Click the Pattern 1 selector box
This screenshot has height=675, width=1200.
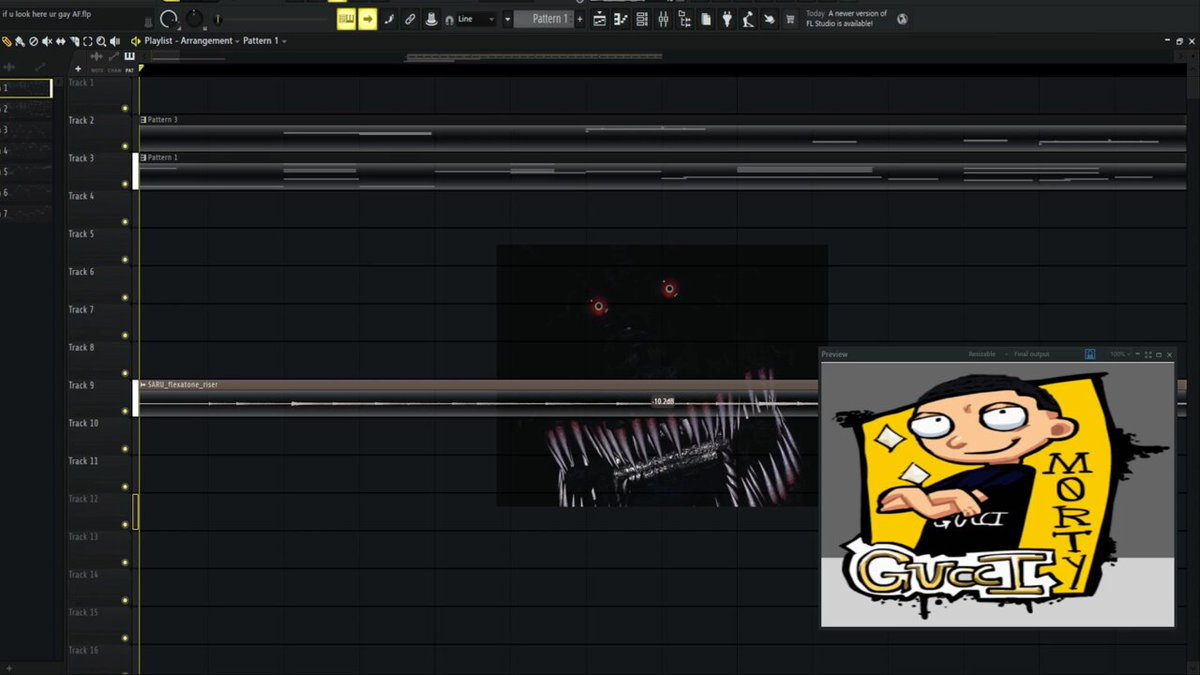click(544, 19)
